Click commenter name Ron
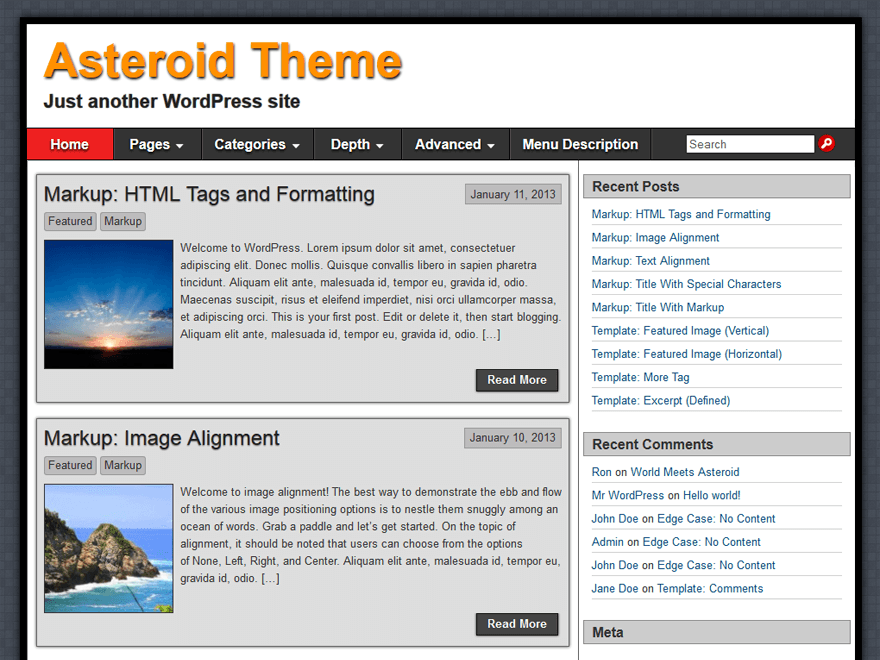The height and width of the screenshot is (660, 880). [x=601, y=472]
